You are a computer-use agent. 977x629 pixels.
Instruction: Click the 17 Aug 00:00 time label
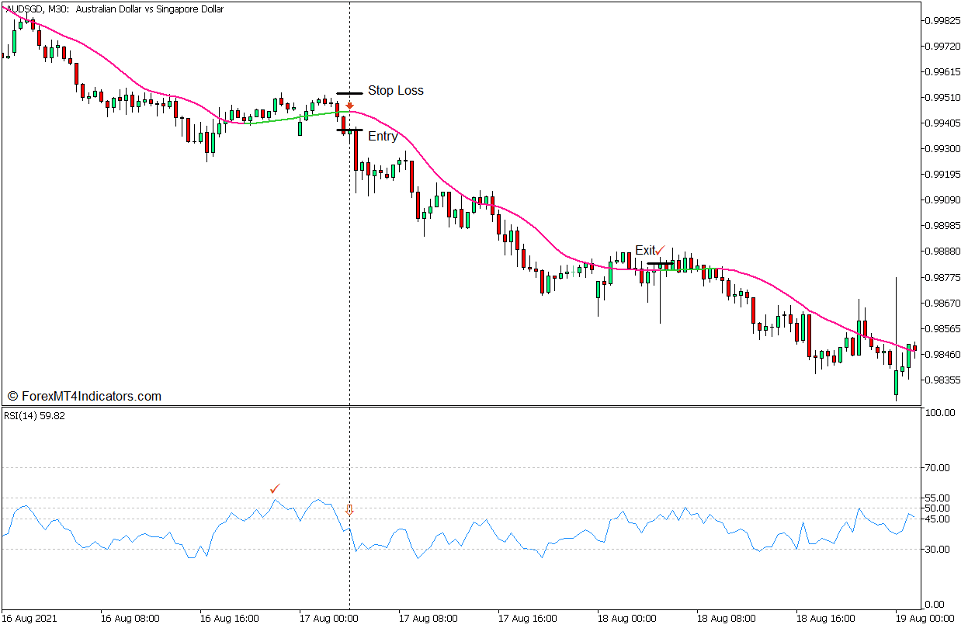328,619
